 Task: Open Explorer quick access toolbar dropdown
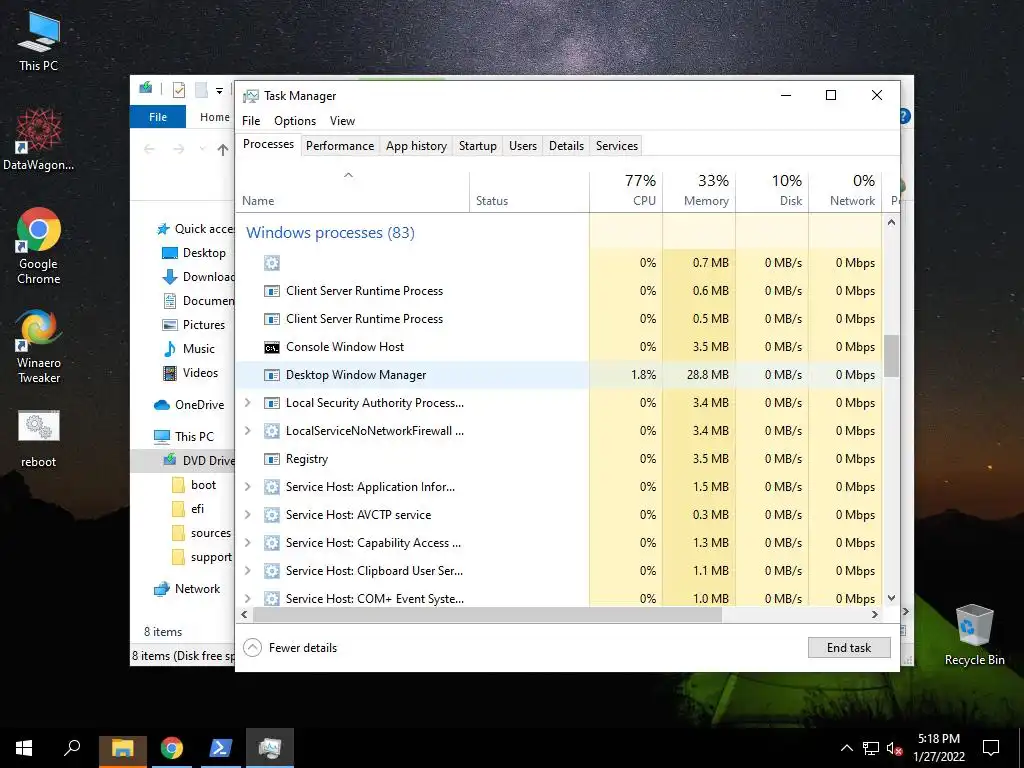[x=219, y=91]
